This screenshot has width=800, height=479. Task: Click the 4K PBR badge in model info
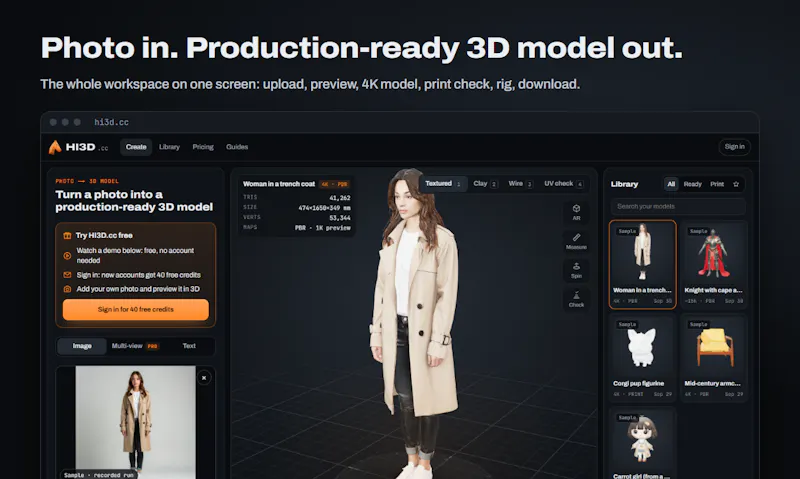tap(334, 184)
